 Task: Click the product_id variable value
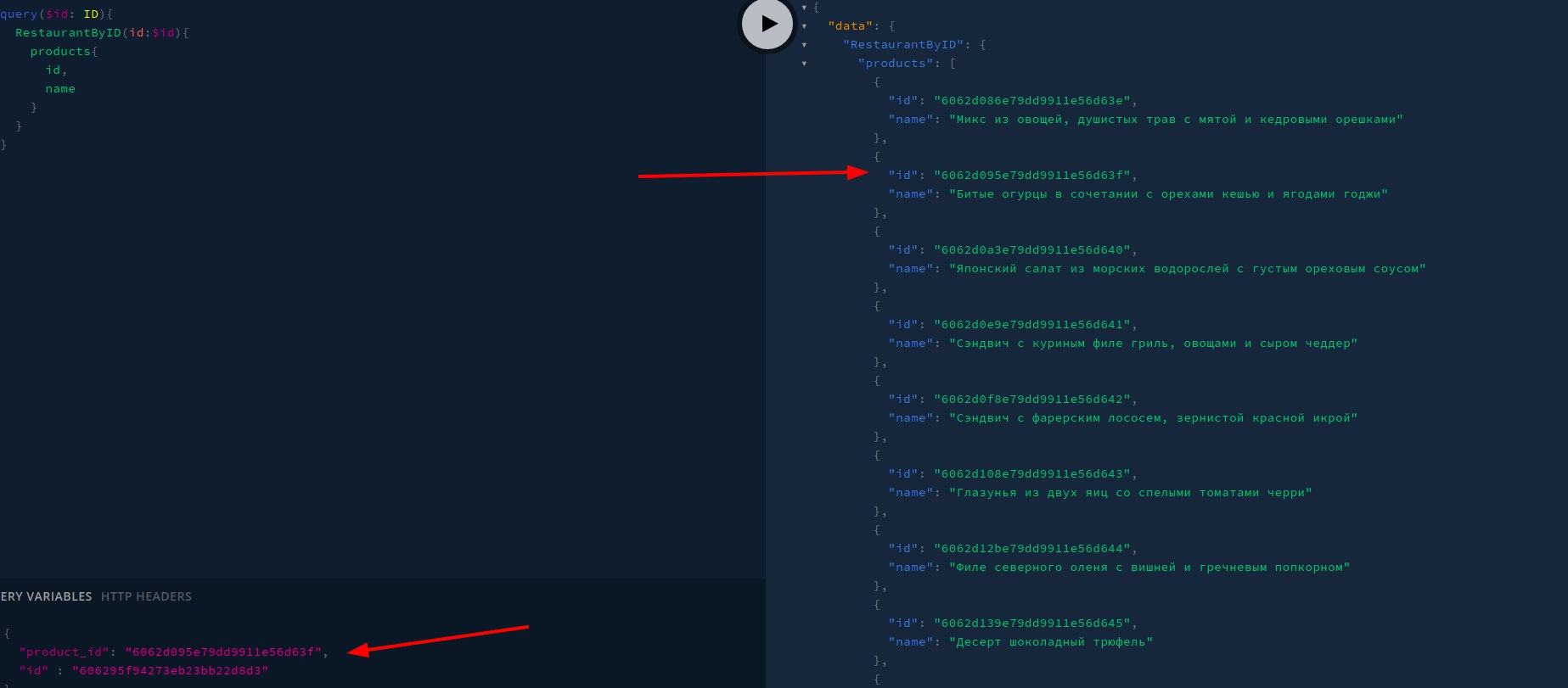(223, 652)
